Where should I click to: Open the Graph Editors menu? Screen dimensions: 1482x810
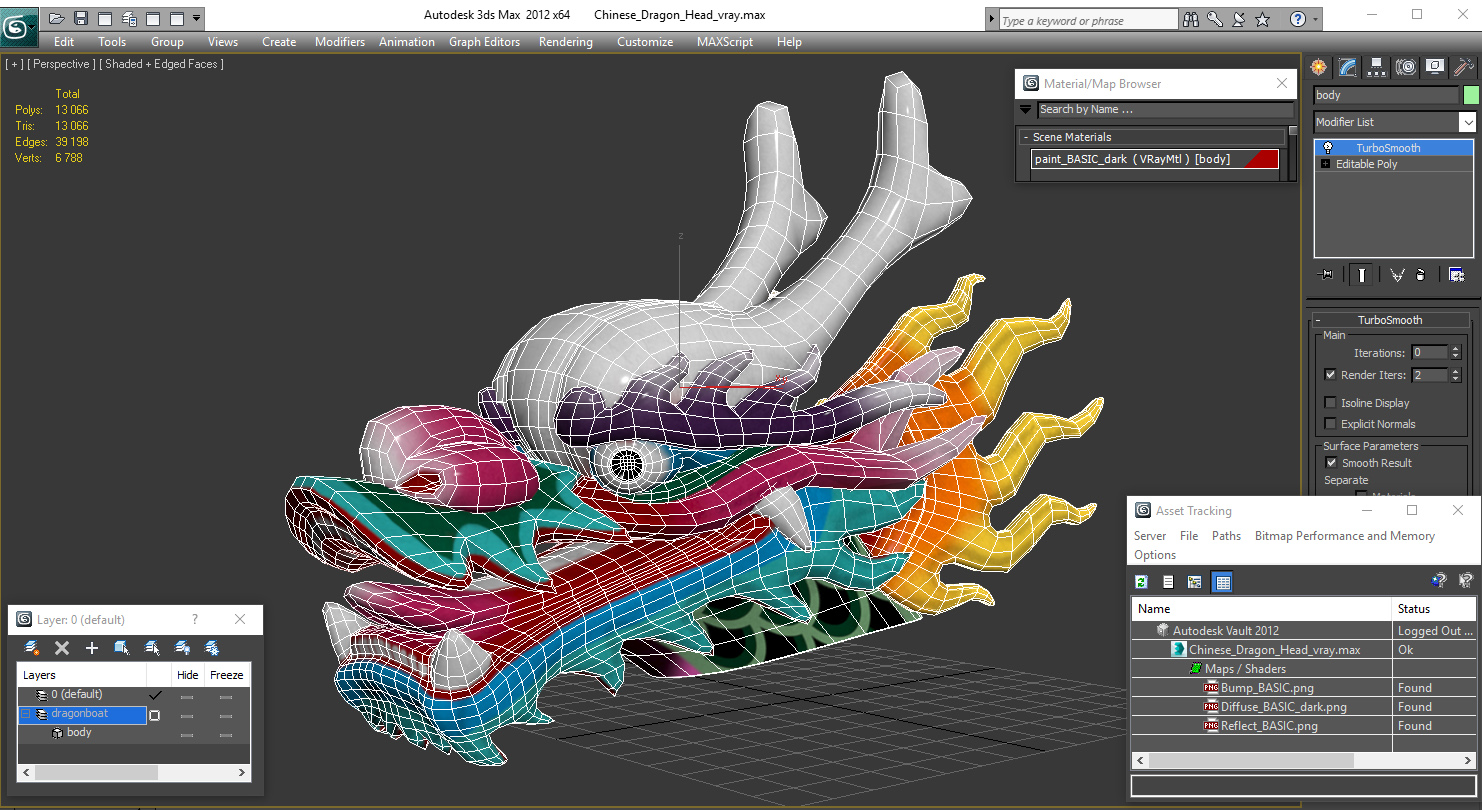[485, 42]
